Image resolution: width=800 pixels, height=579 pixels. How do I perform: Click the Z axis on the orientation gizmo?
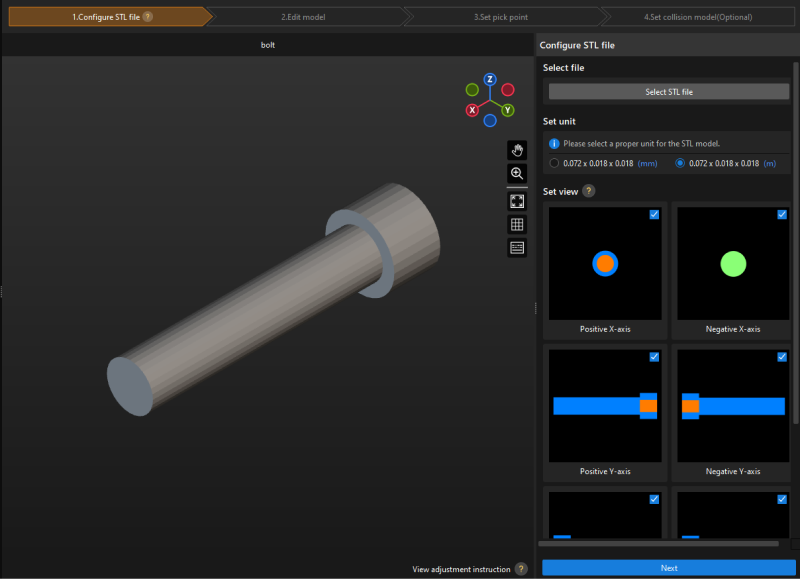[x=488, y=79]
